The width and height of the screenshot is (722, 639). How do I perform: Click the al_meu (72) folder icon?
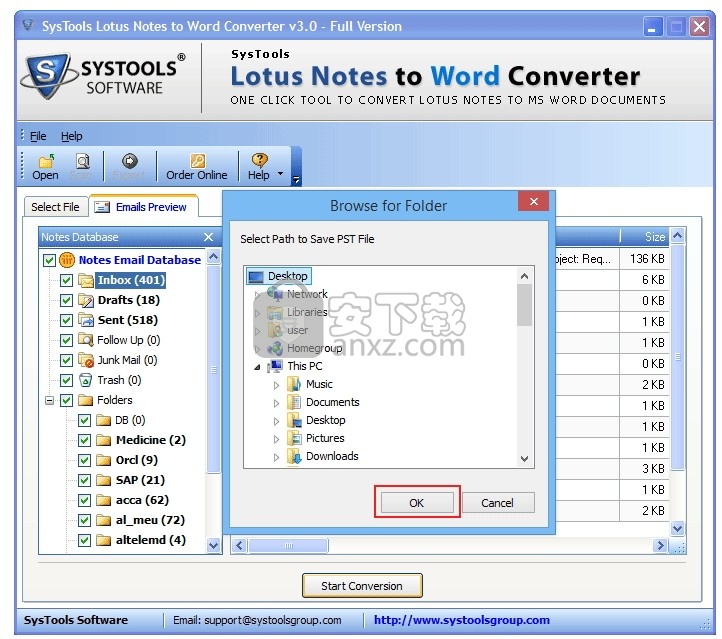[104, 520]
